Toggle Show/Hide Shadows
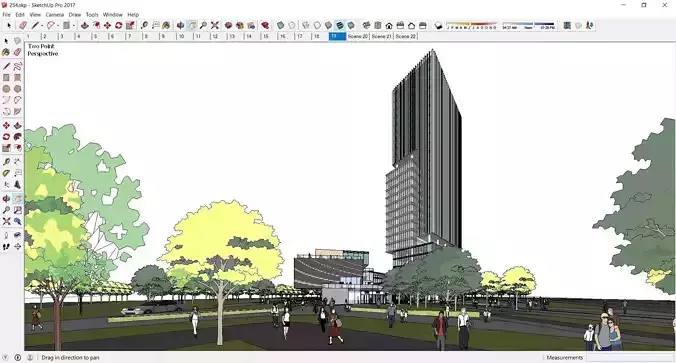 pos(438,26)
